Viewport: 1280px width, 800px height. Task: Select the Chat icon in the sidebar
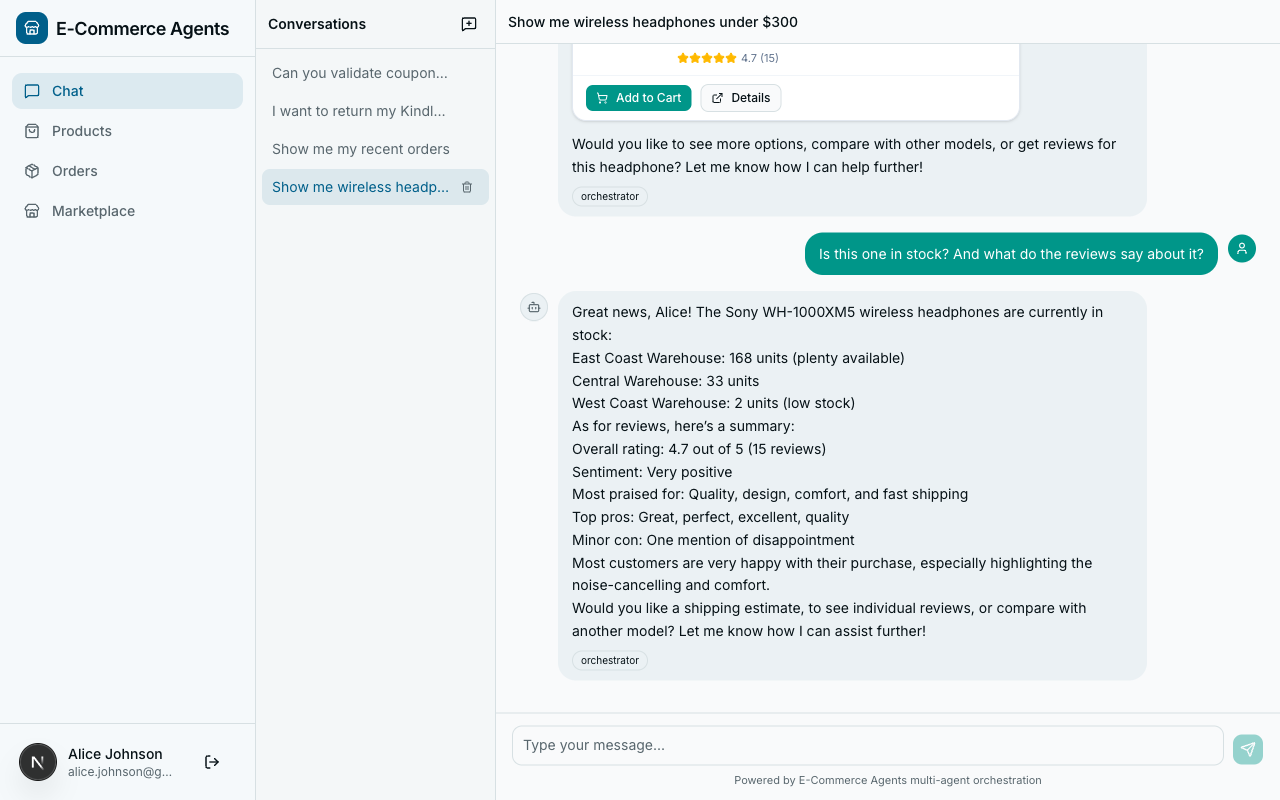click(32, 90)
